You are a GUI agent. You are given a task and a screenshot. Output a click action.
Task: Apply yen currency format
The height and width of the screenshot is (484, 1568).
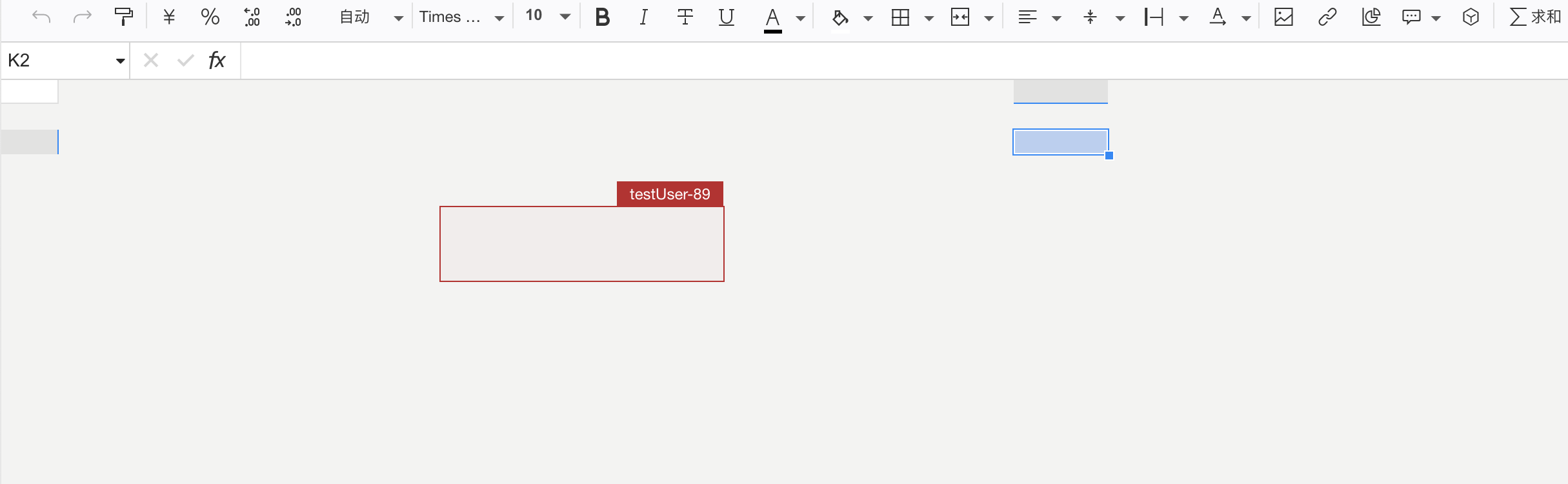(x=169, y=17)
